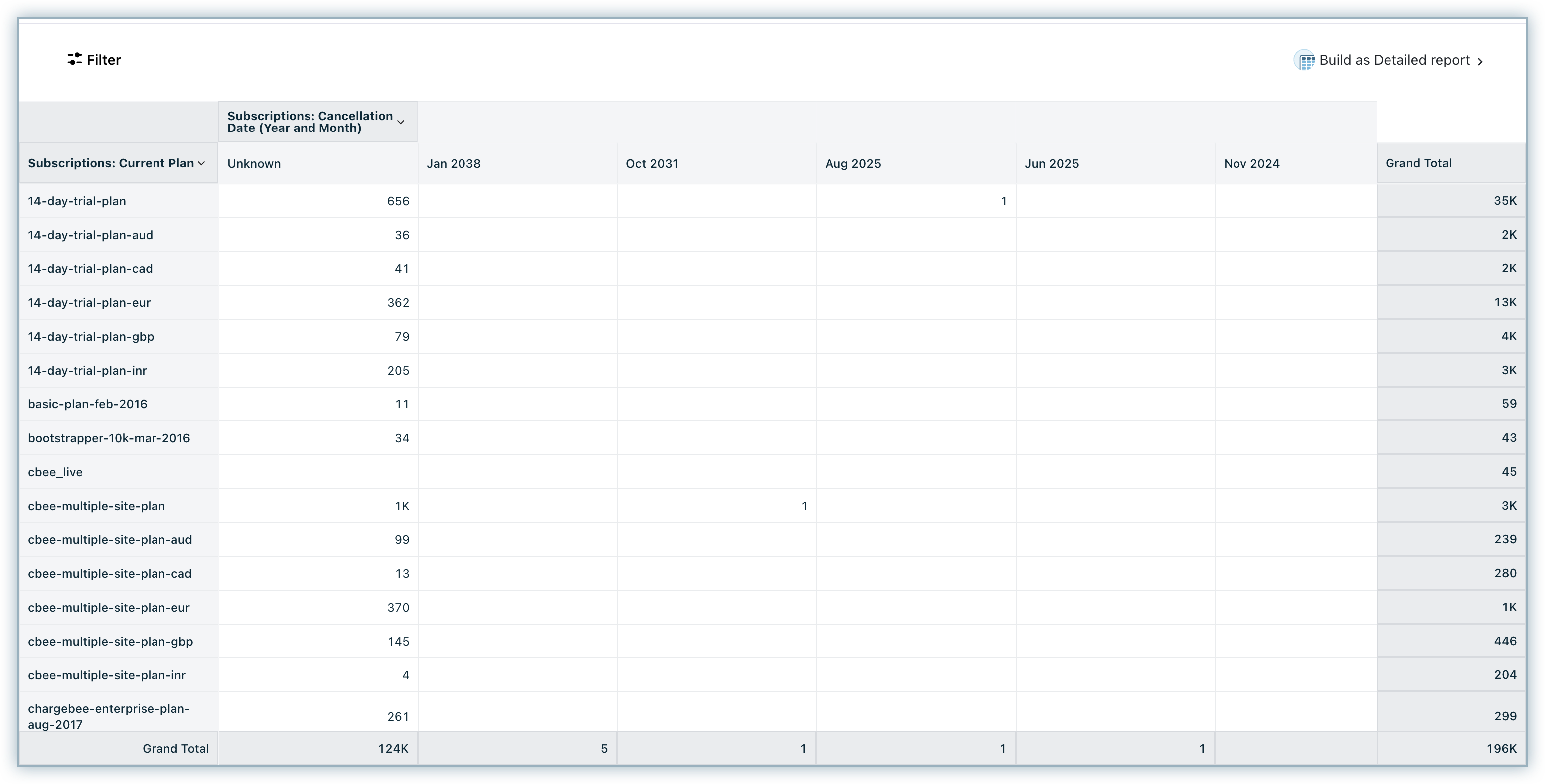The width and height of the screenshot is (1545, 784).
Task: Click the Filter button label
Action: pyautogui.click(x=104, y=60)
